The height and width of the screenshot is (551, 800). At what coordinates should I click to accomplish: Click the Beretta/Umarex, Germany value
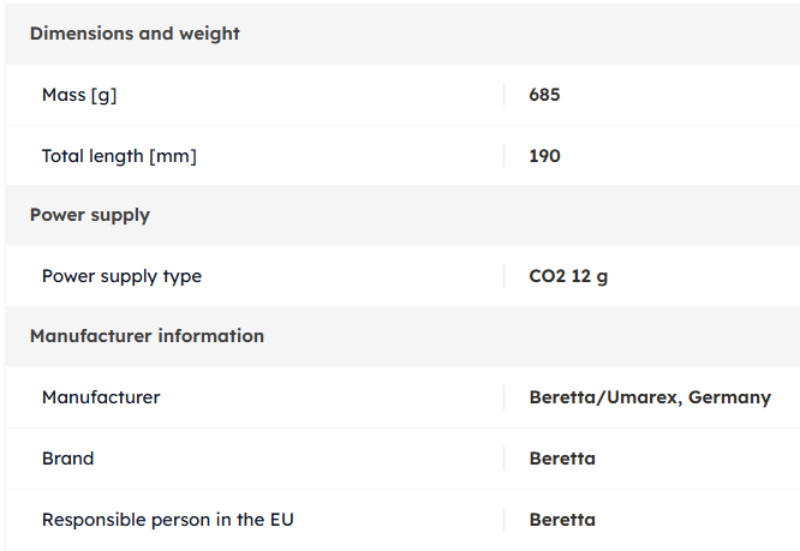[x=650, y=397]
